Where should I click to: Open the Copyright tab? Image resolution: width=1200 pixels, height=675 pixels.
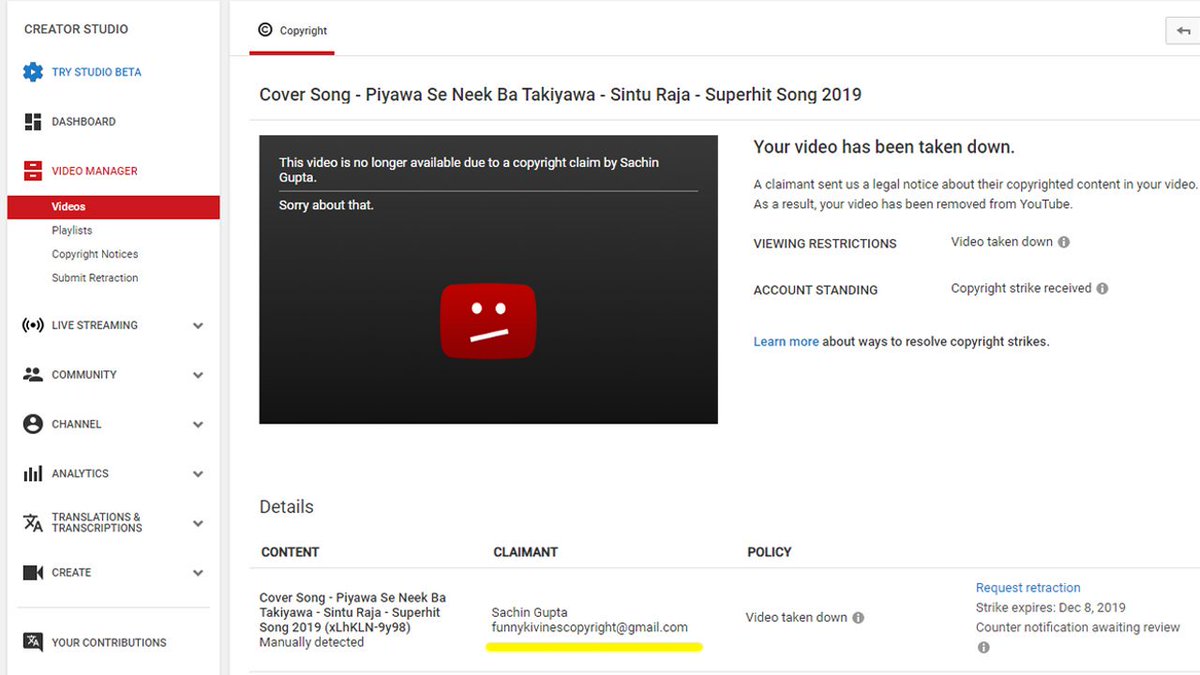pos(292,31)
